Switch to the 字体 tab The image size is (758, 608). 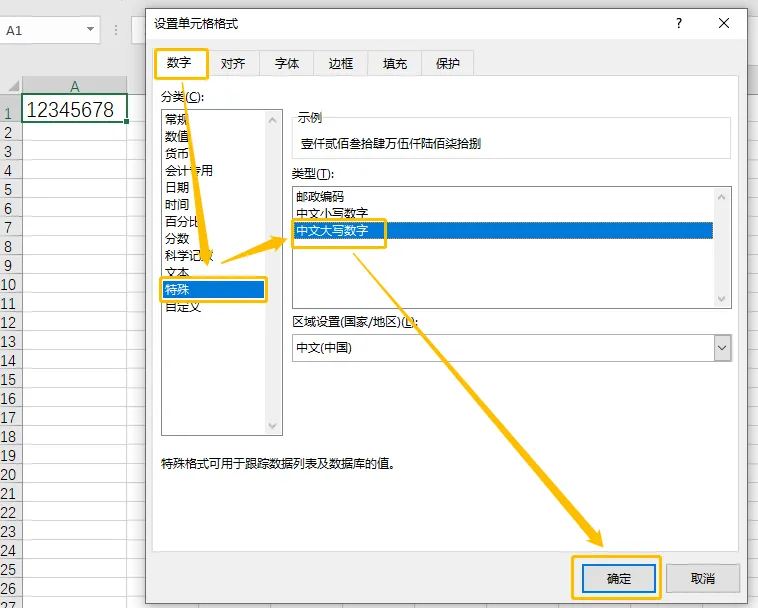[287, 63]
